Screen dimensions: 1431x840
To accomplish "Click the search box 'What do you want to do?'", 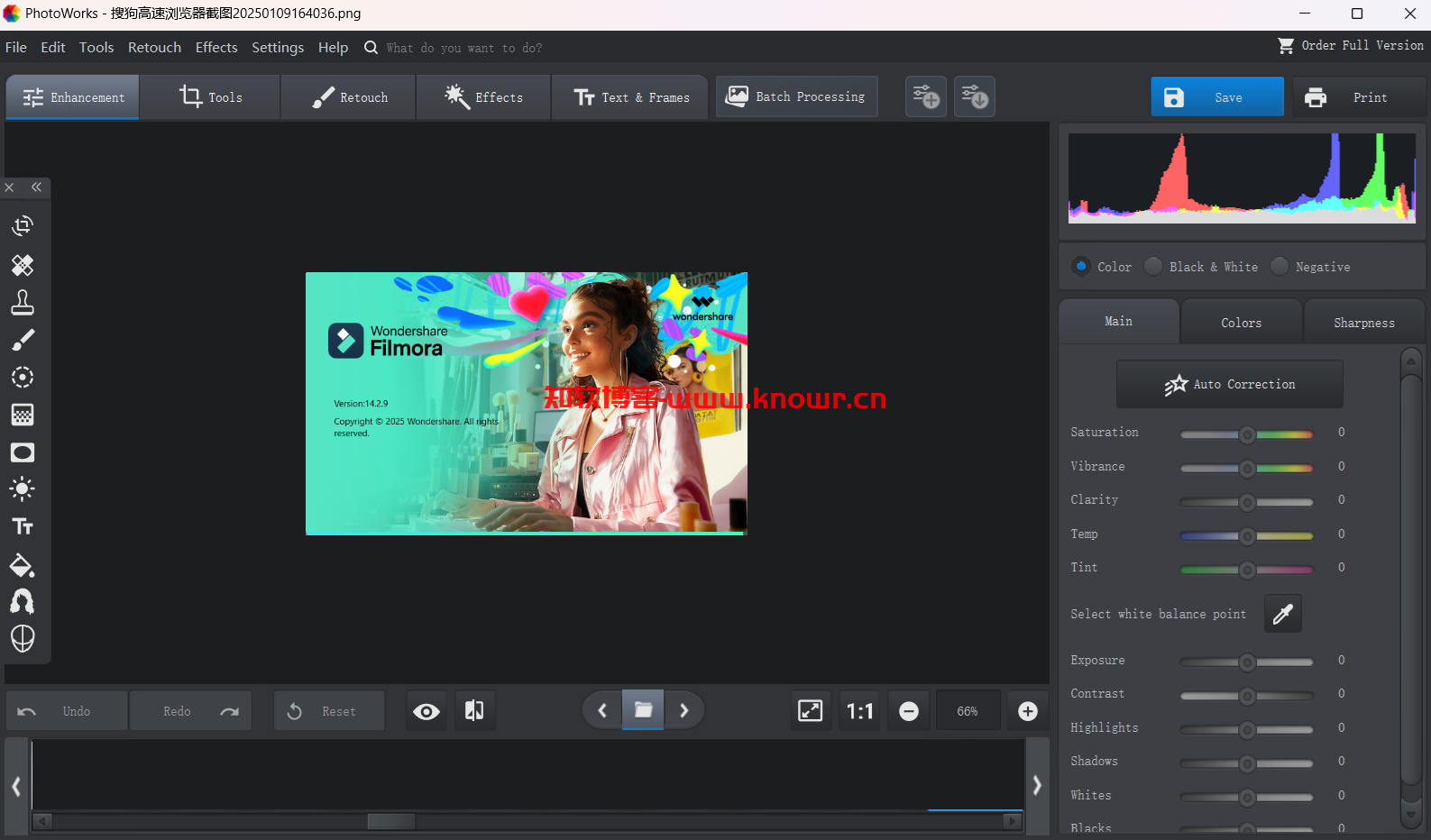I will [464, 48].
